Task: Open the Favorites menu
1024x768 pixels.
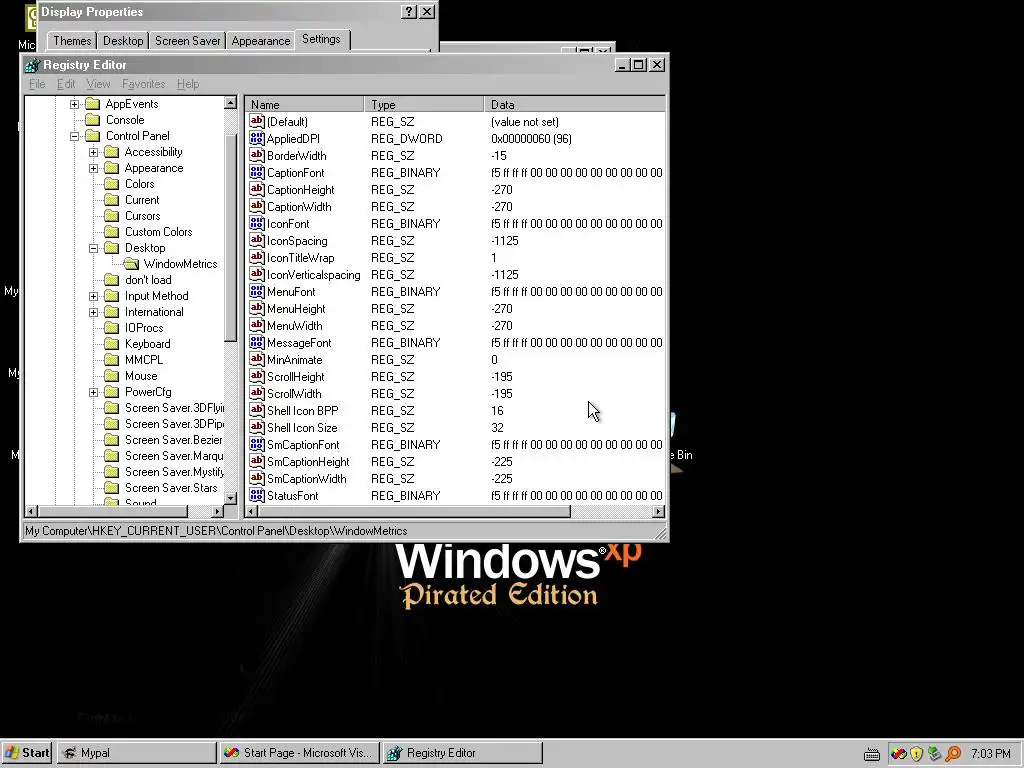Action: coord(144,84)
